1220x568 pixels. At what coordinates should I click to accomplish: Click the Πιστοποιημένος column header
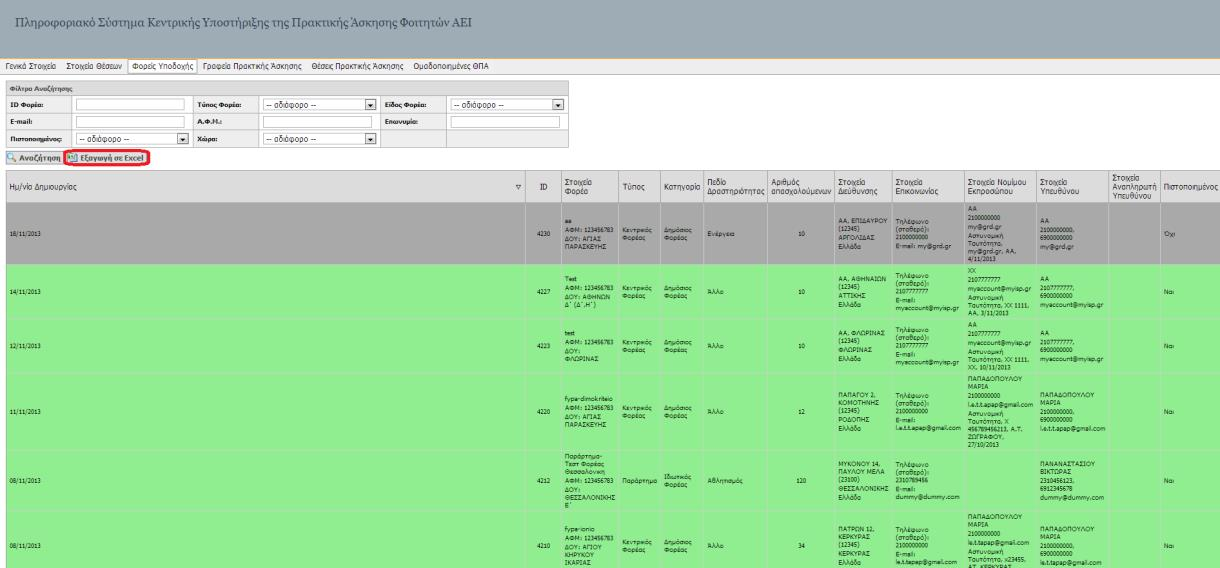tap(1190, 187)
